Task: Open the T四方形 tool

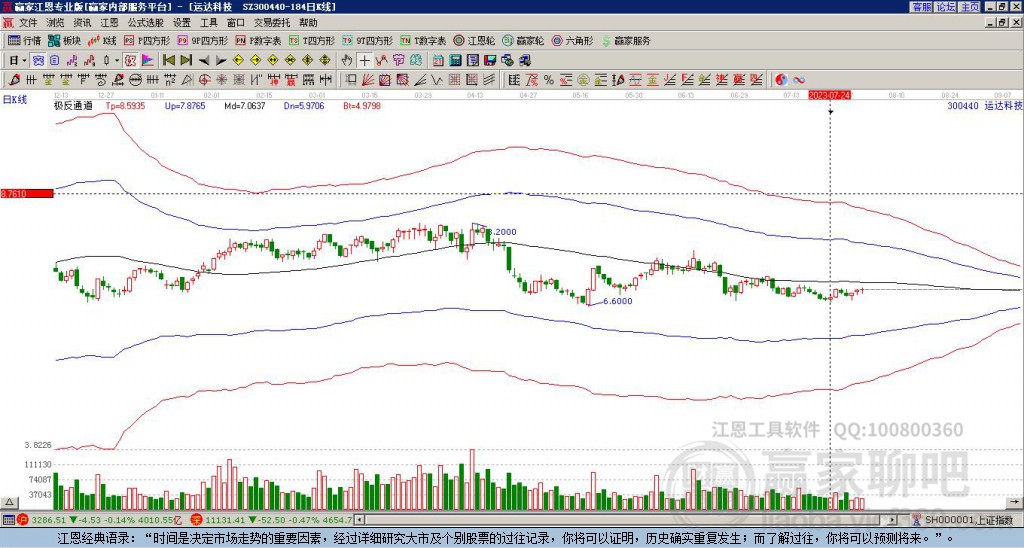Action: (312, 40)
